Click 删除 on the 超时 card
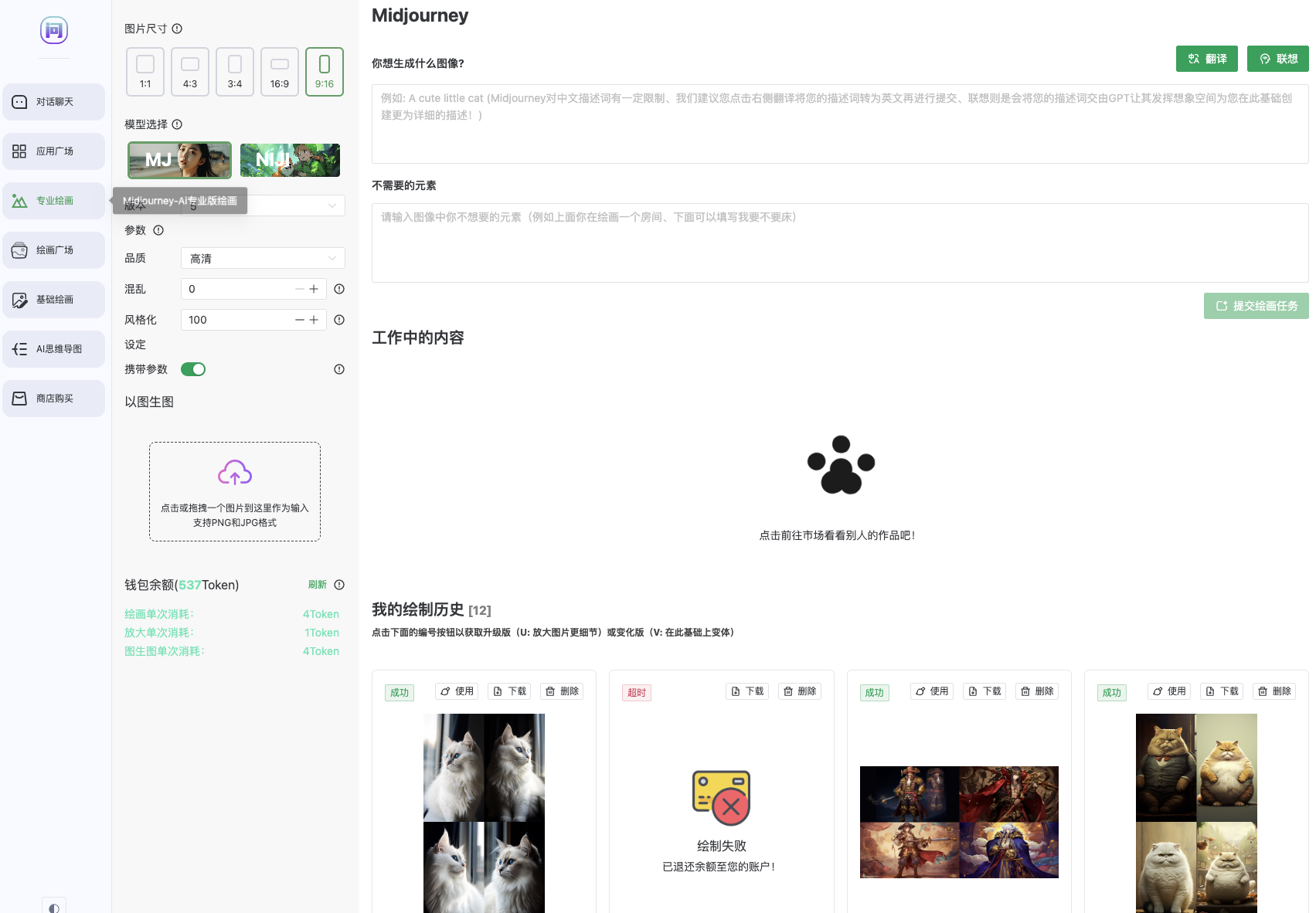 tap(800, 691)
